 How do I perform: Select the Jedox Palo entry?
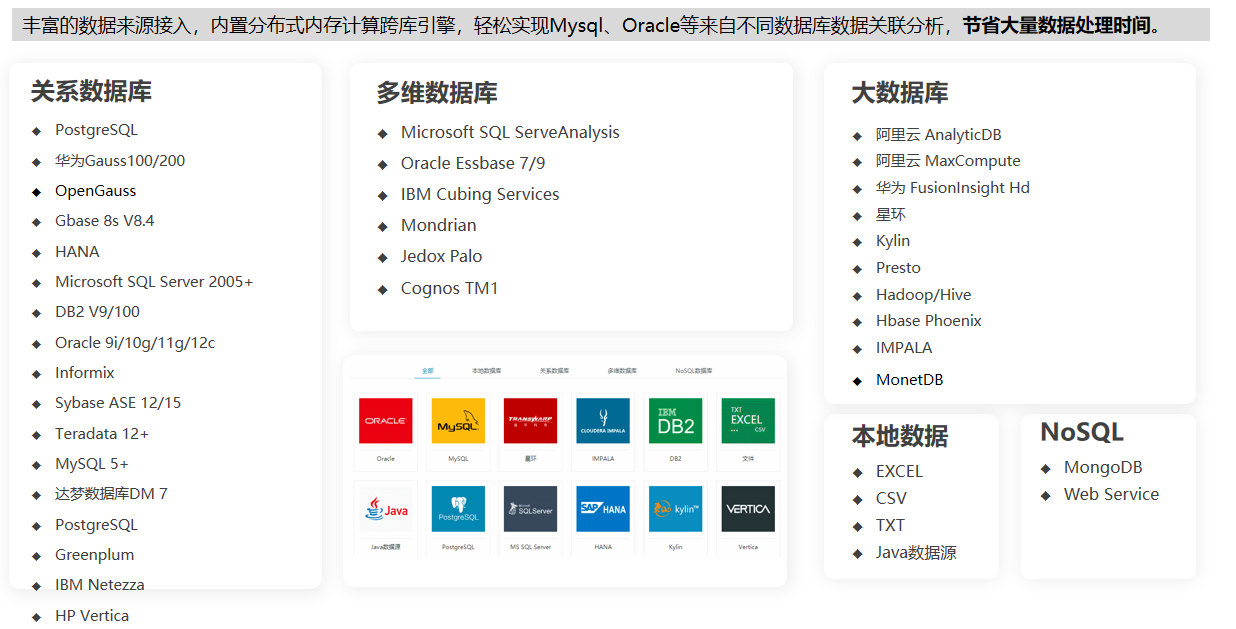[x=442, y=257]
